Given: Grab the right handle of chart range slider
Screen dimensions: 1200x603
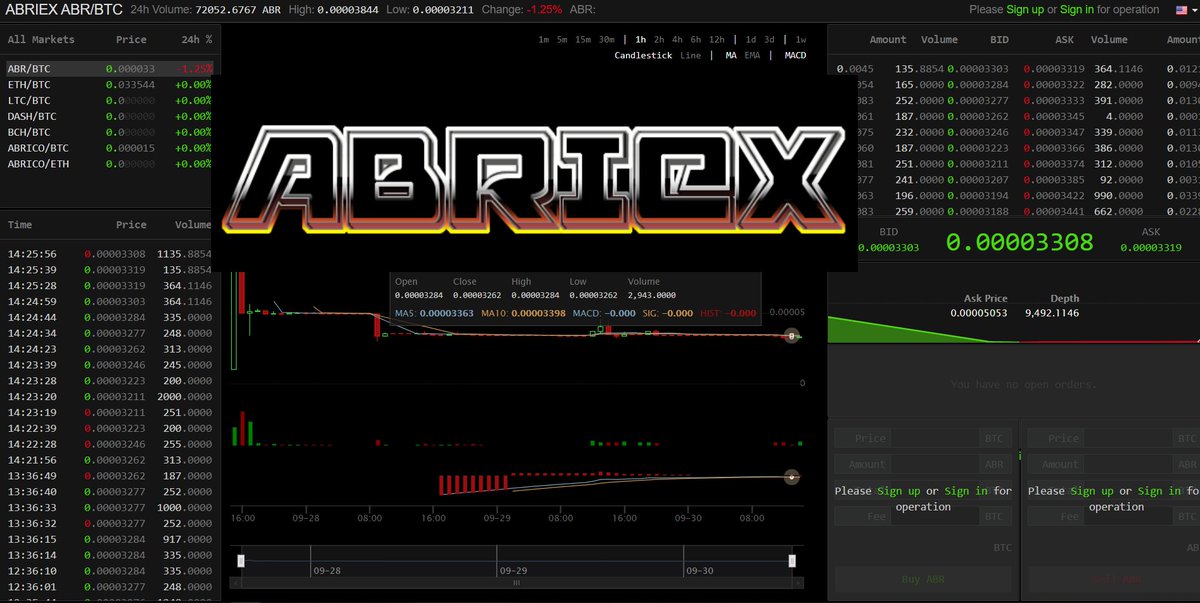Looking at the screenshot, I should [792, 561].
